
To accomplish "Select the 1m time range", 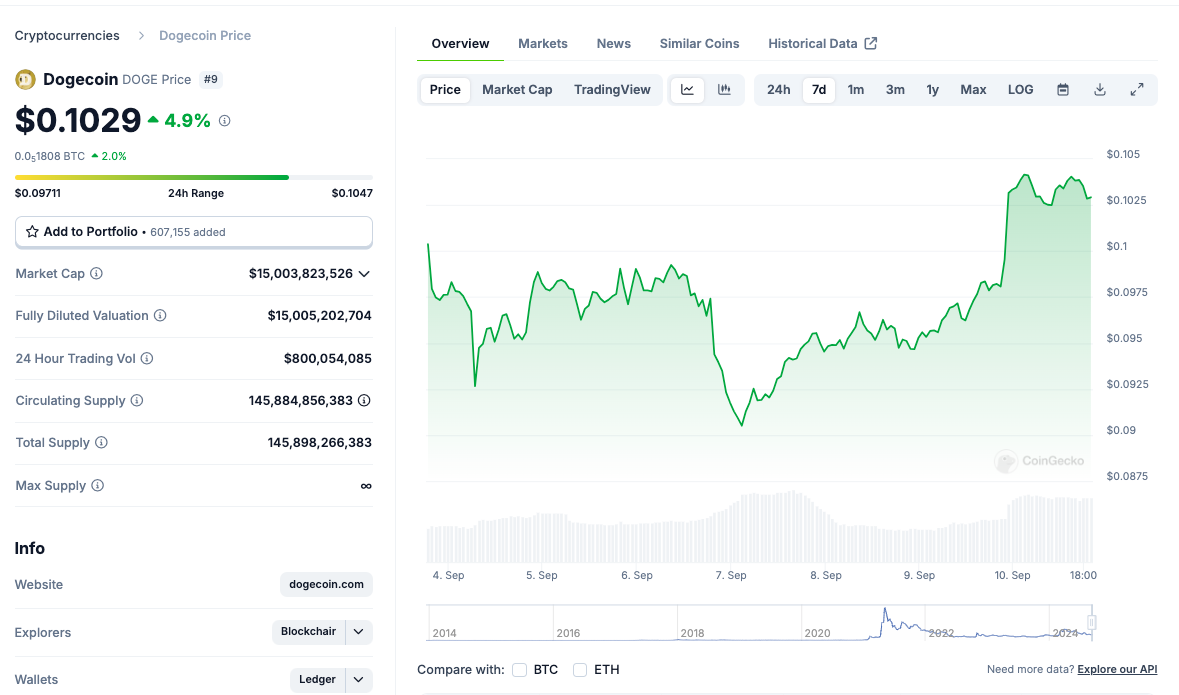I will tap(856, 90).
